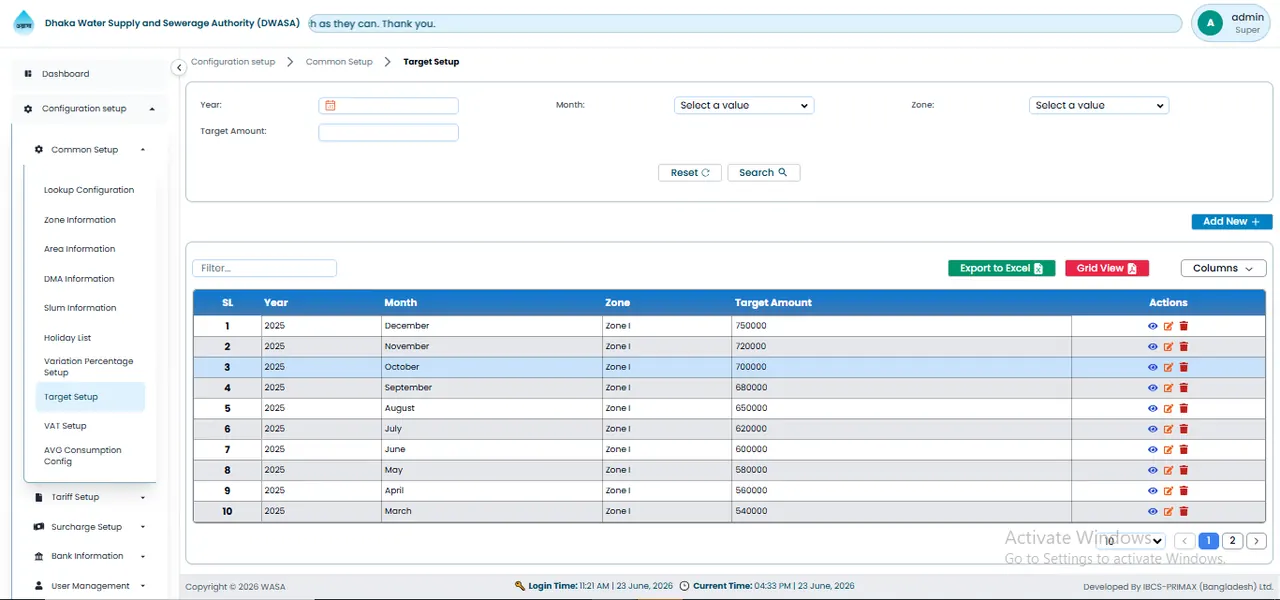Edit the May target entry
This screenshot has height=600, width=1280.
pos(1168,470)
